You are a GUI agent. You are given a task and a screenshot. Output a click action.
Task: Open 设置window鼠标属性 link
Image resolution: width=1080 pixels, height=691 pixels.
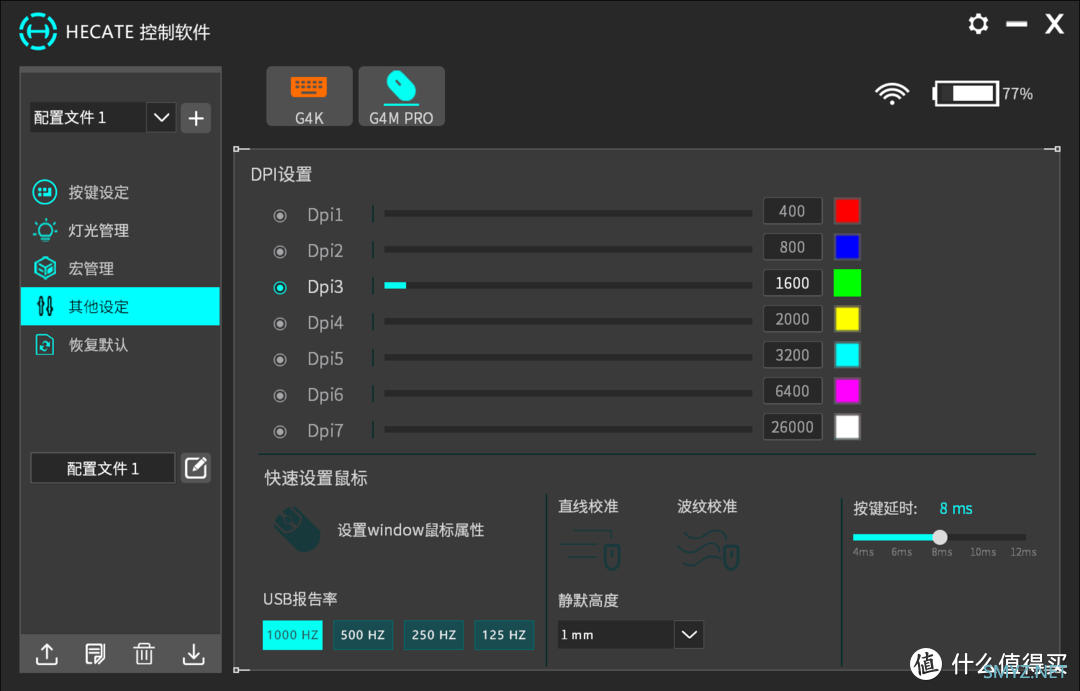[411, 530]
